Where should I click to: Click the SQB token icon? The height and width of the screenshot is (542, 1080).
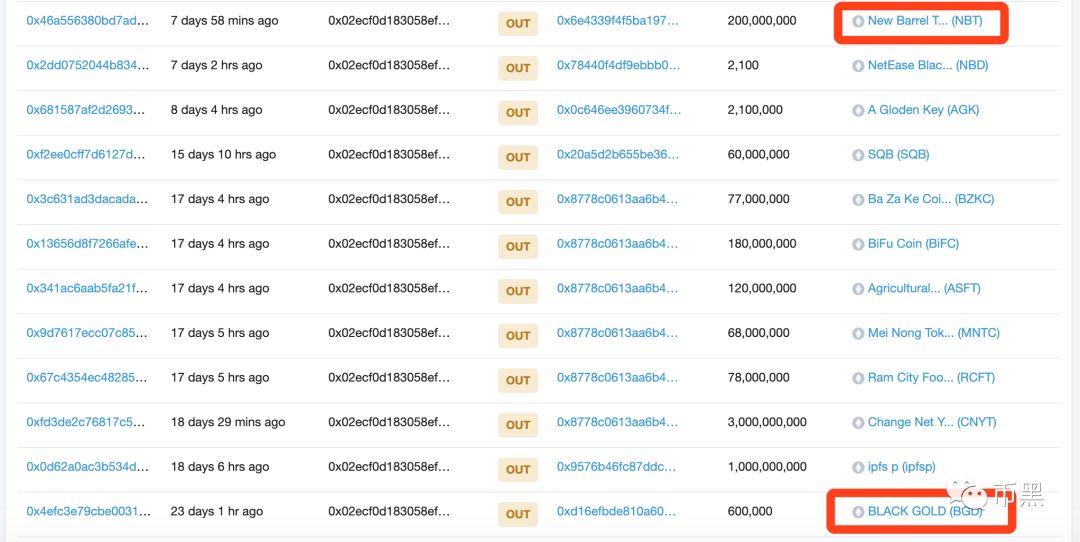(x=858, y=156)
